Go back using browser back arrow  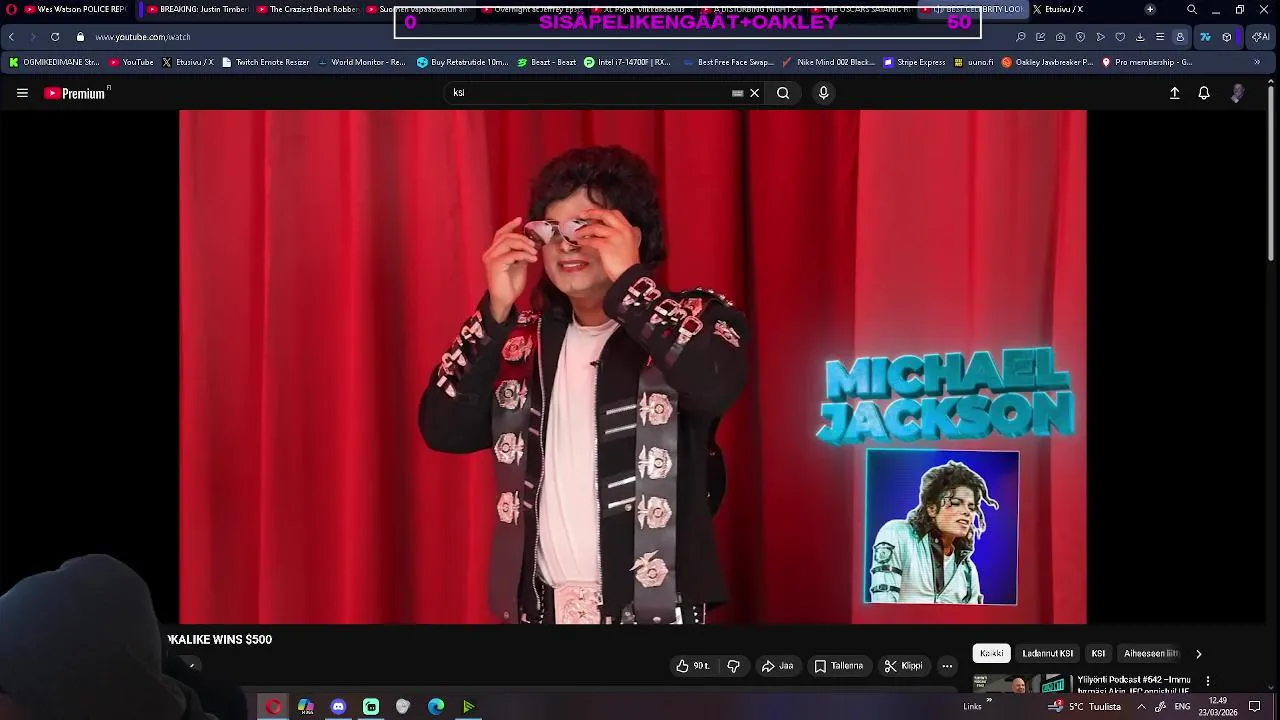[x=11, y=37]
